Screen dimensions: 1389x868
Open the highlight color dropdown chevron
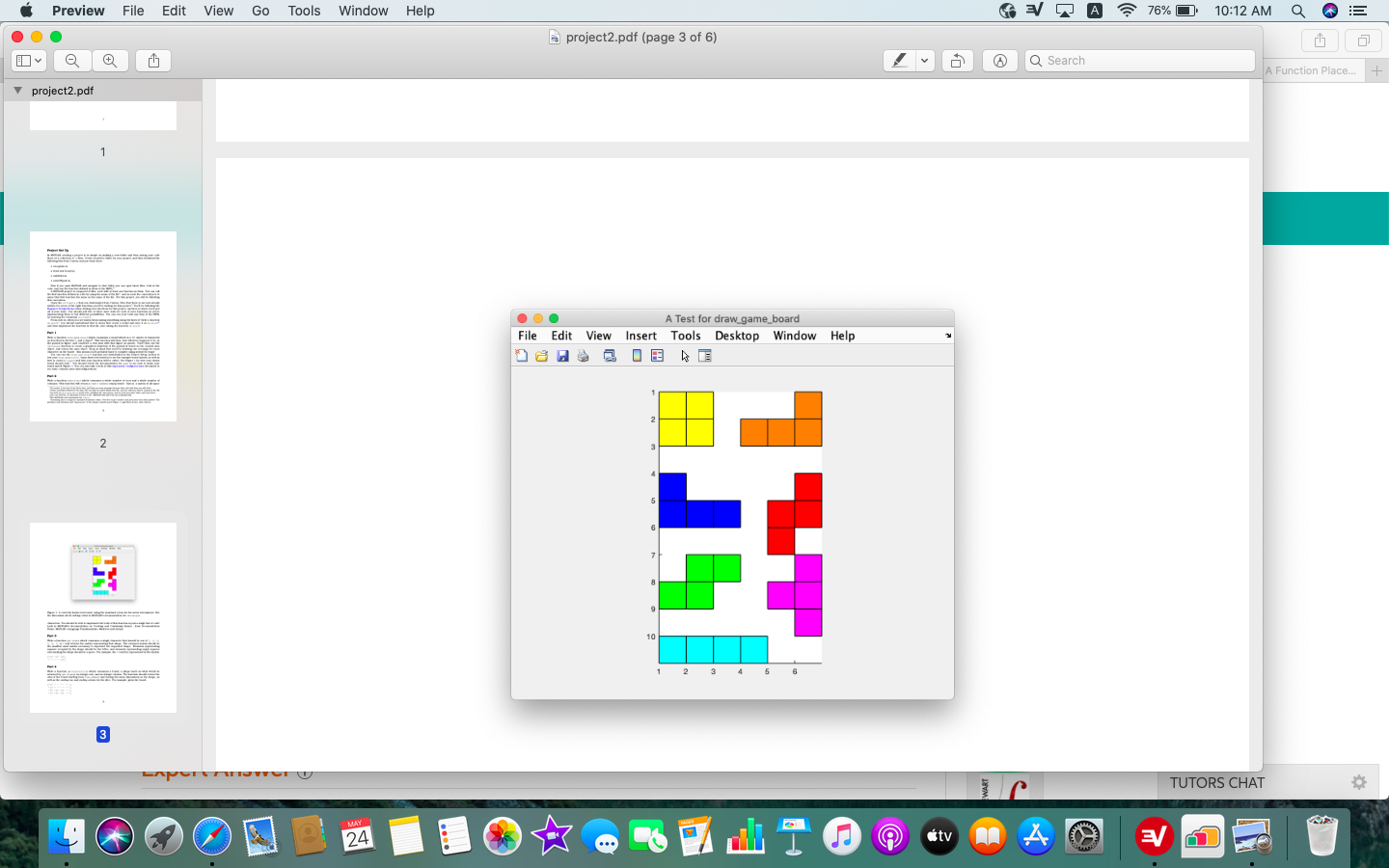[x=922, y=60]
